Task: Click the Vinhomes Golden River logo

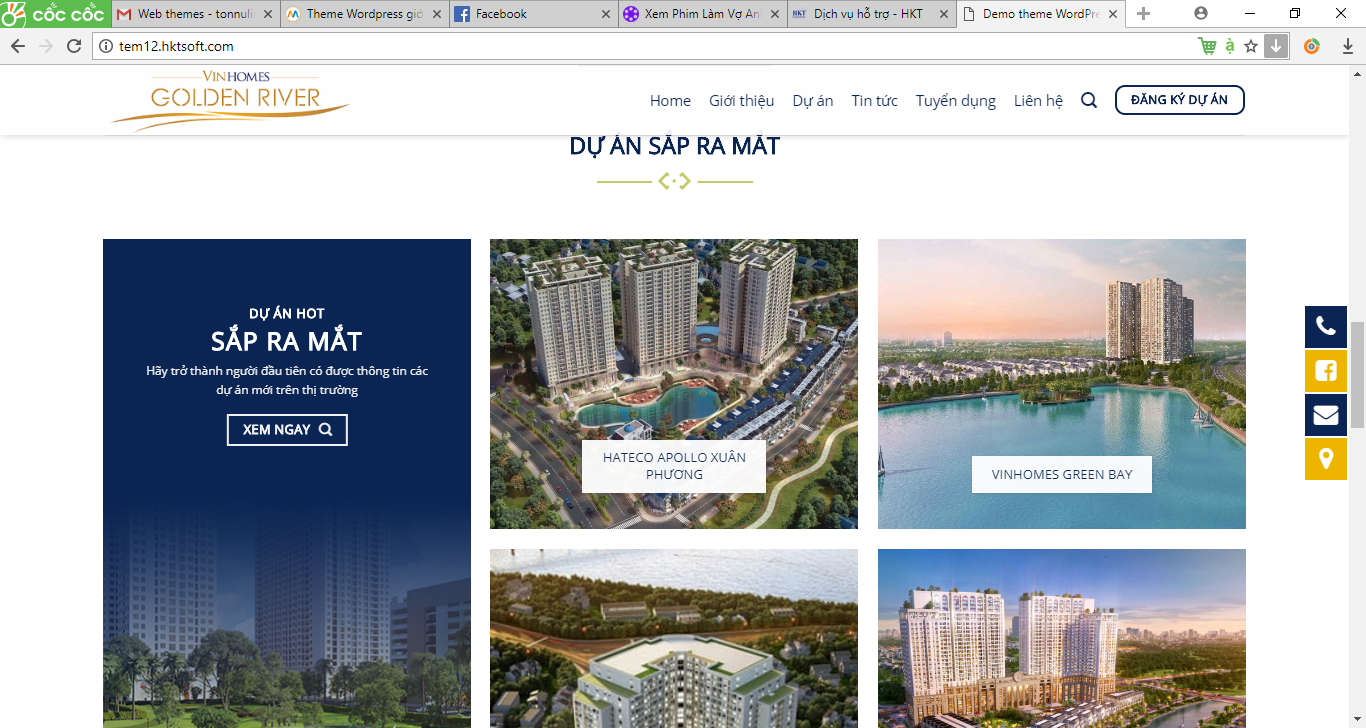Action: coord(230,100)
